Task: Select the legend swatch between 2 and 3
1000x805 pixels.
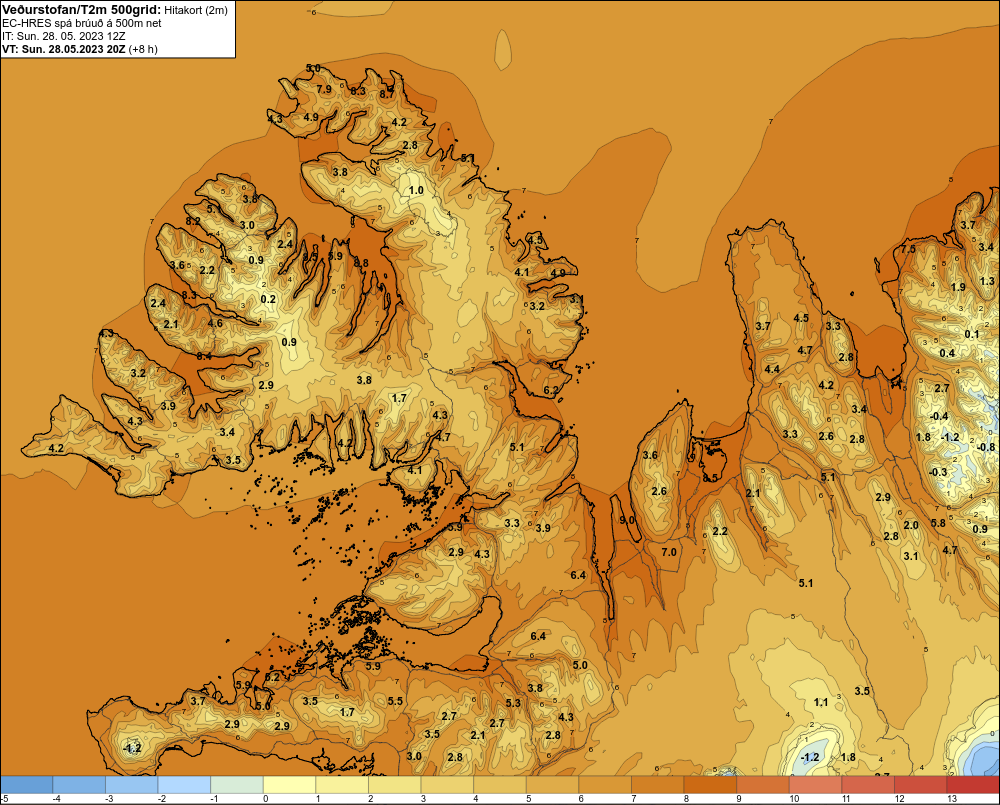Action: coord(395,784)
